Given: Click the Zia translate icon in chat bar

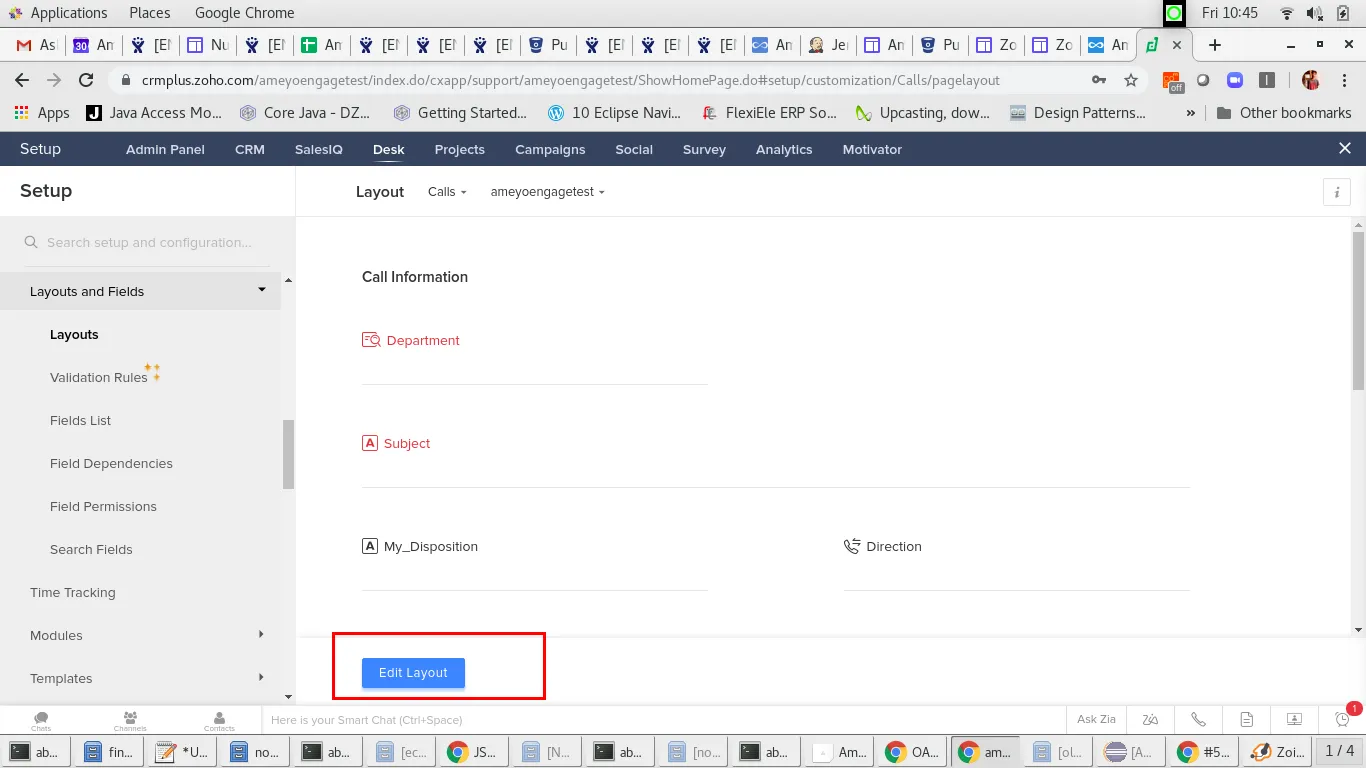Looking at the screenshot, I should click(1151, 719).
